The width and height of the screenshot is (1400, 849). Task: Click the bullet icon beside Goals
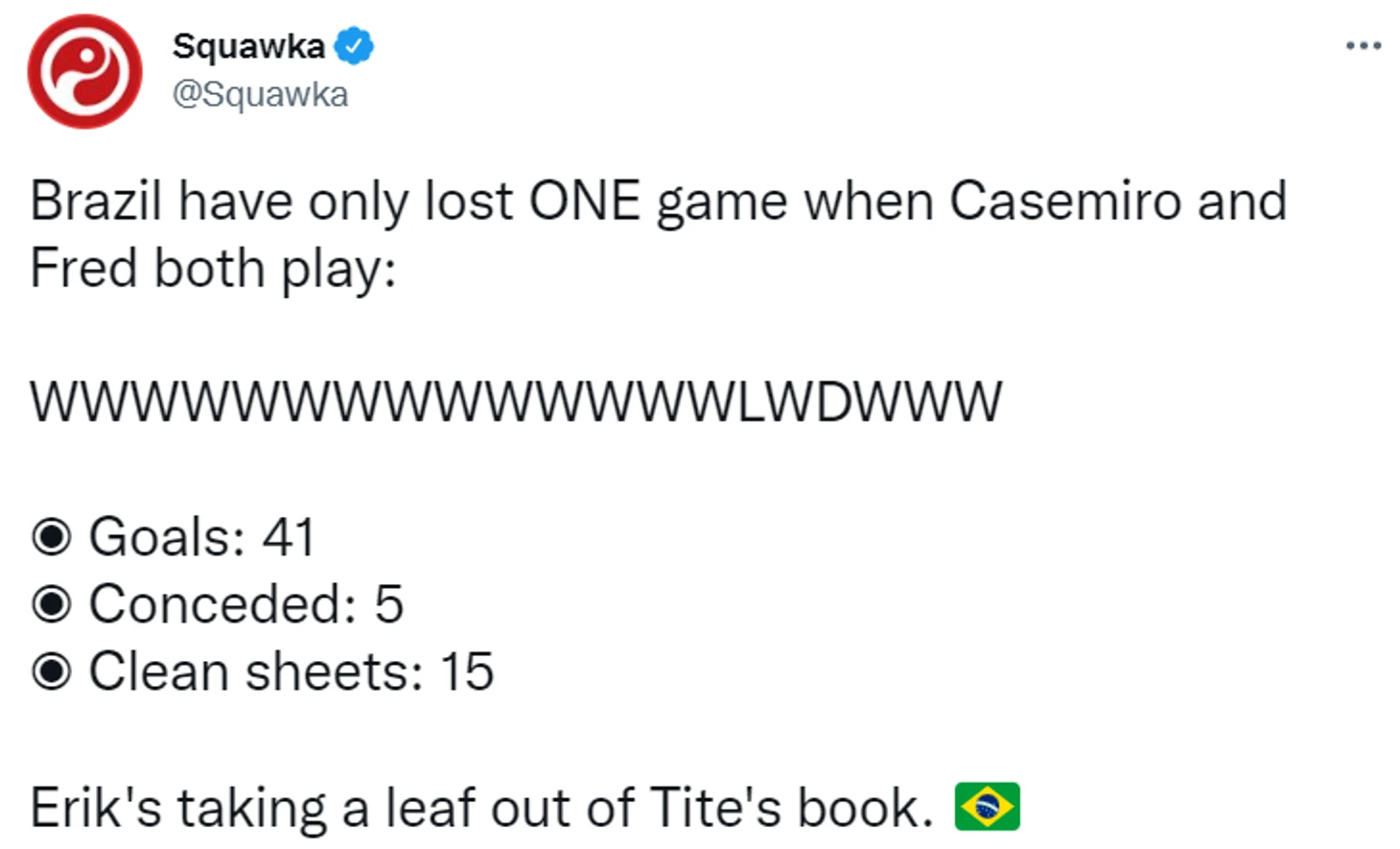pyautogui.click(x=51, y=537)
